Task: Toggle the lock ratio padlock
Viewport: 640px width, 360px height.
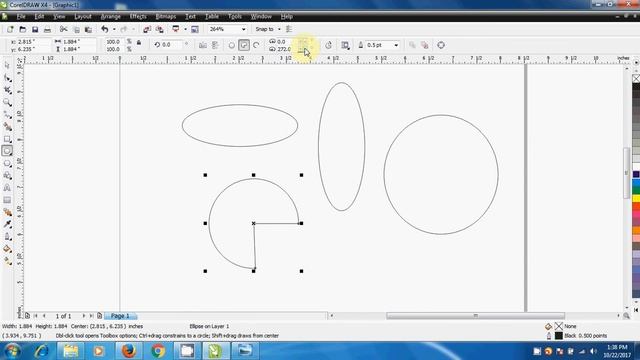Action: click(139, 42)
